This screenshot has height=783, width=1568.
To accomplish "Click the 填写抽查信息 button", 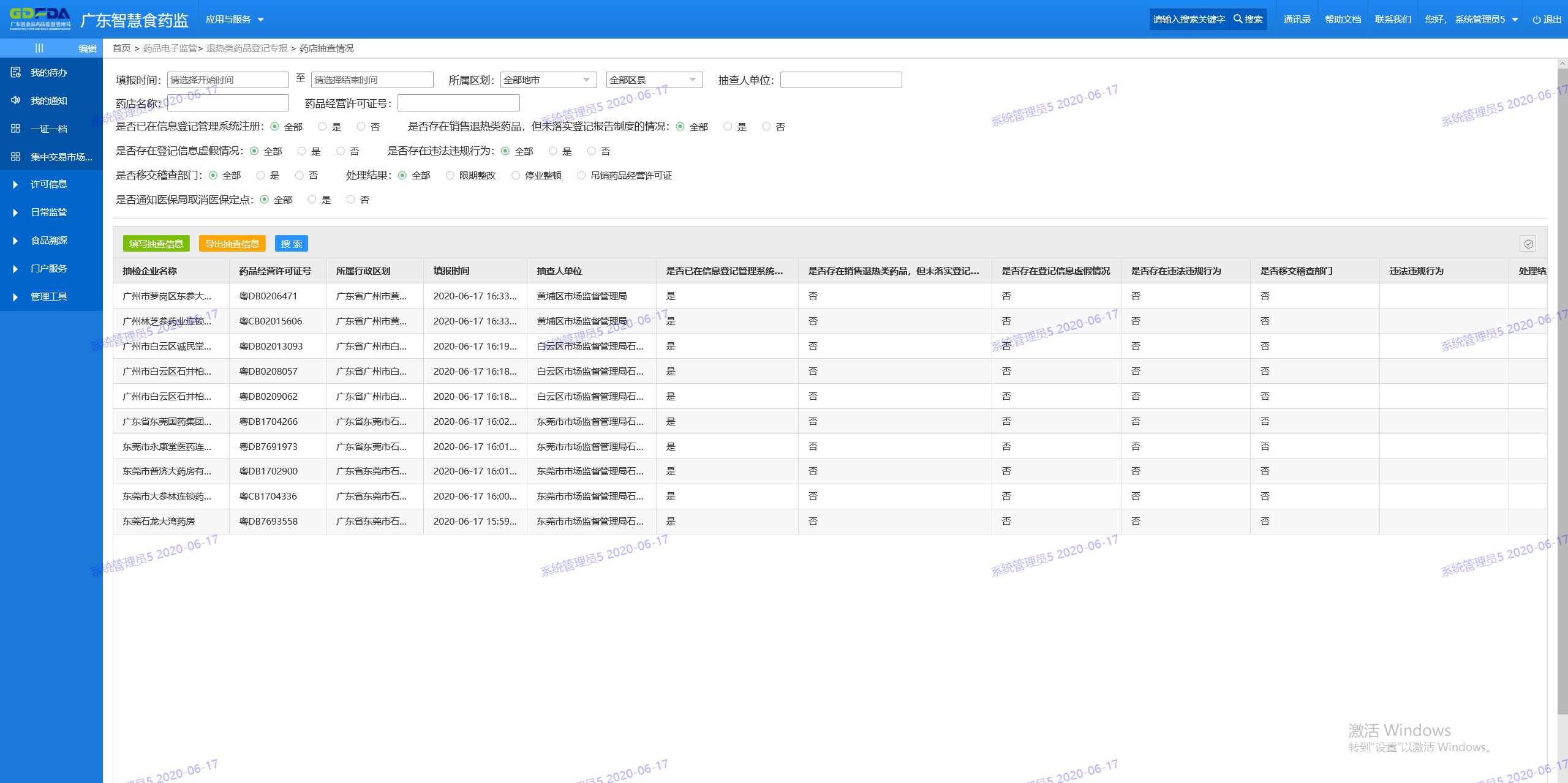I will click(x=156, y=244).
